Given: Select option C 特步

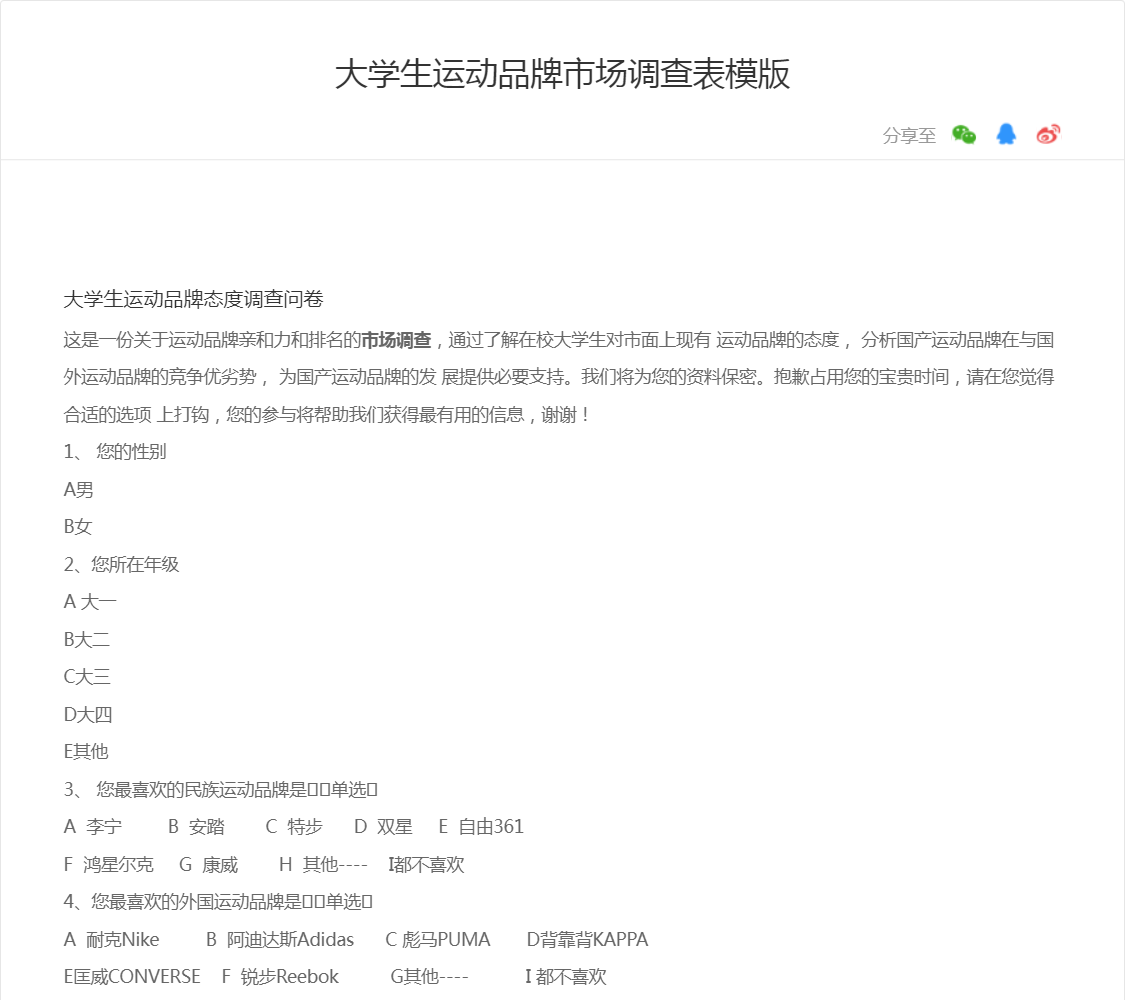Looking at the screenshot, I should [294, 827].
